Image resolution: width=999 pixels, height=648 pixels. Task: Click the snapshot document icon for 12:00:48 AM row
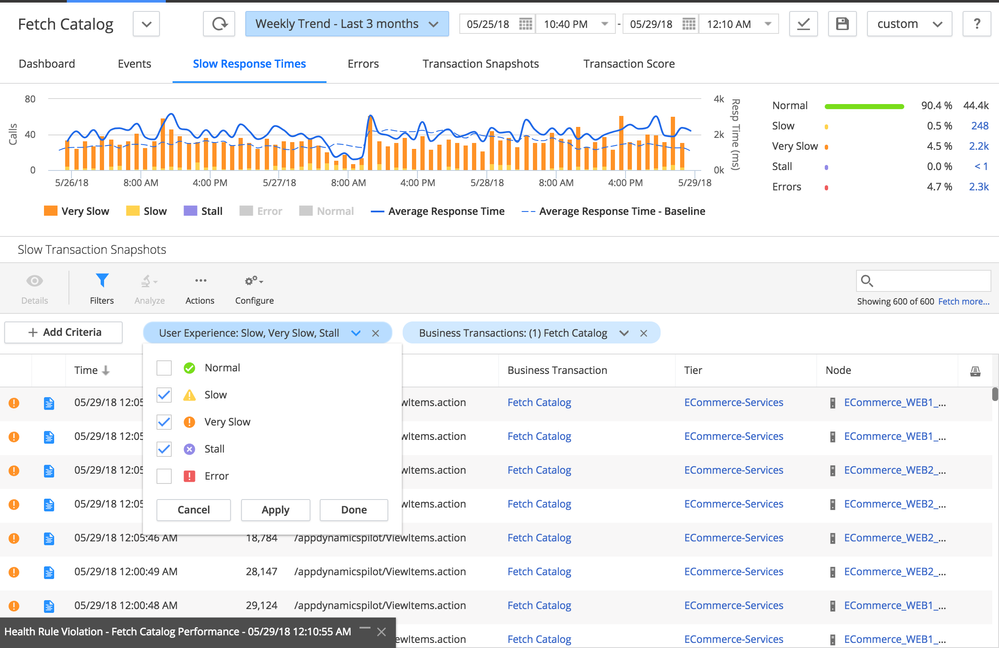pyautogui.click(x=49, y=606)
